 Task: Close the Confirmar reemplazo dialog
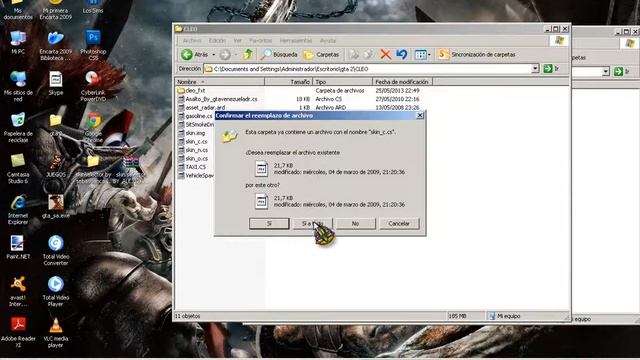click(420, 116)
